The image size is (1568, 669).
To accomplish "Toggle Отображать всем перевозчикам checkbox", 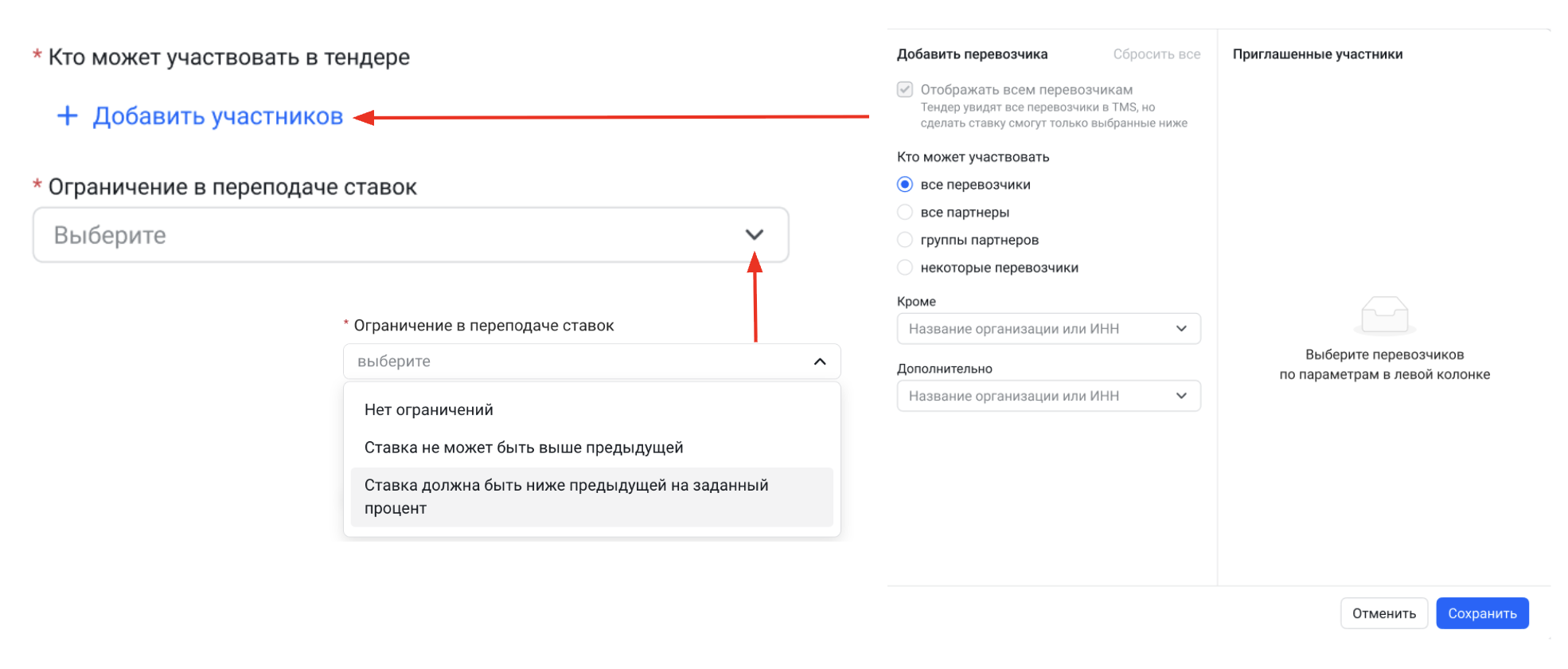I will coord(905,89).
